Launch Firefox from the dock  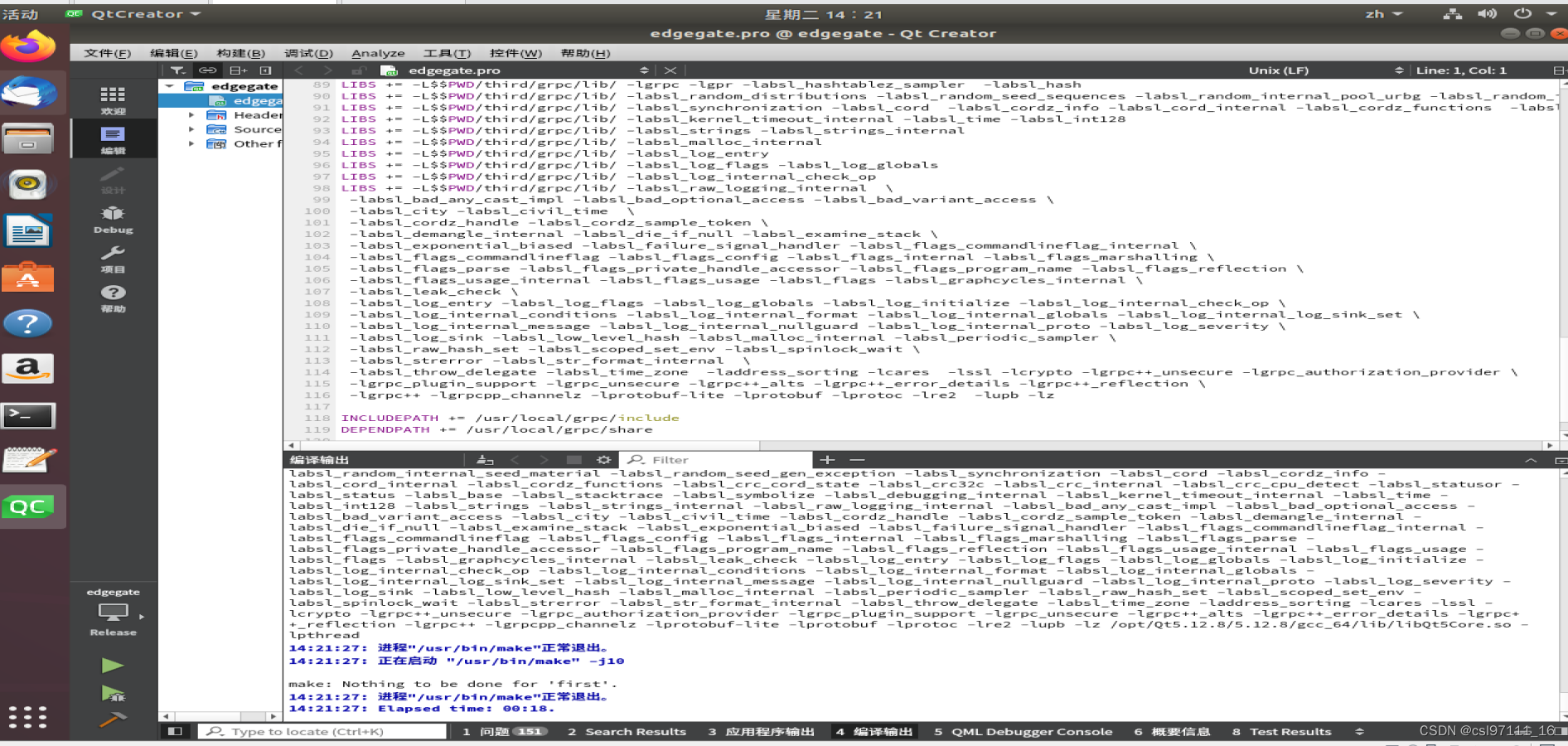(x=29, y=46)
